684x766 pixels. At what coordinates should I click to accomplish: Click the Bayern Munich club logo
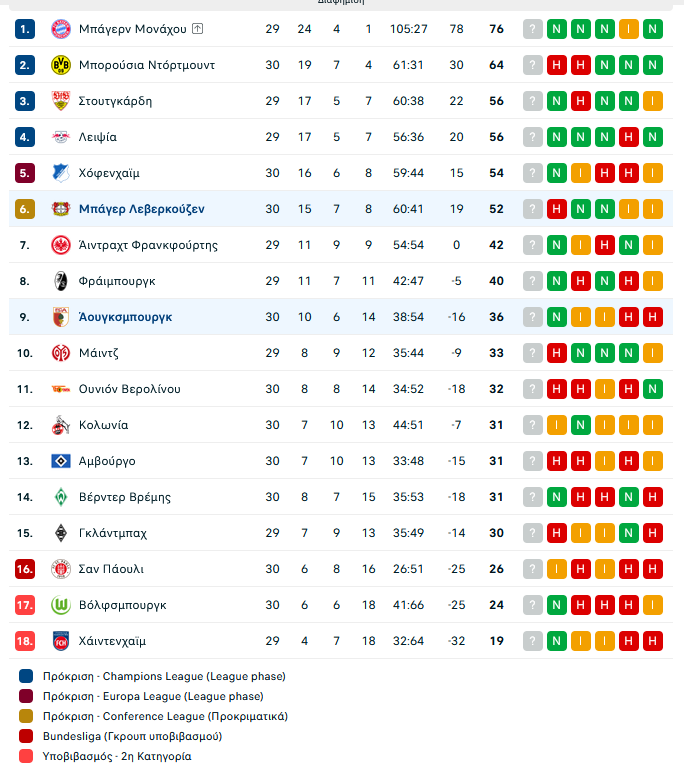tap(61, 29)
